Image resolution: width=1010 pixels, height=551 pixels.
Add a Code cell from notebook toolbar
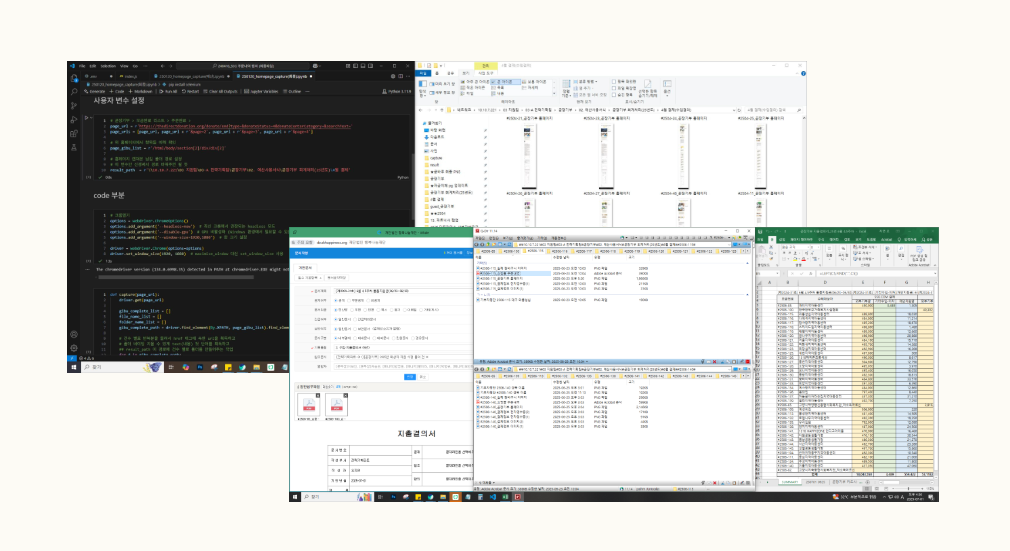(117, 92)
